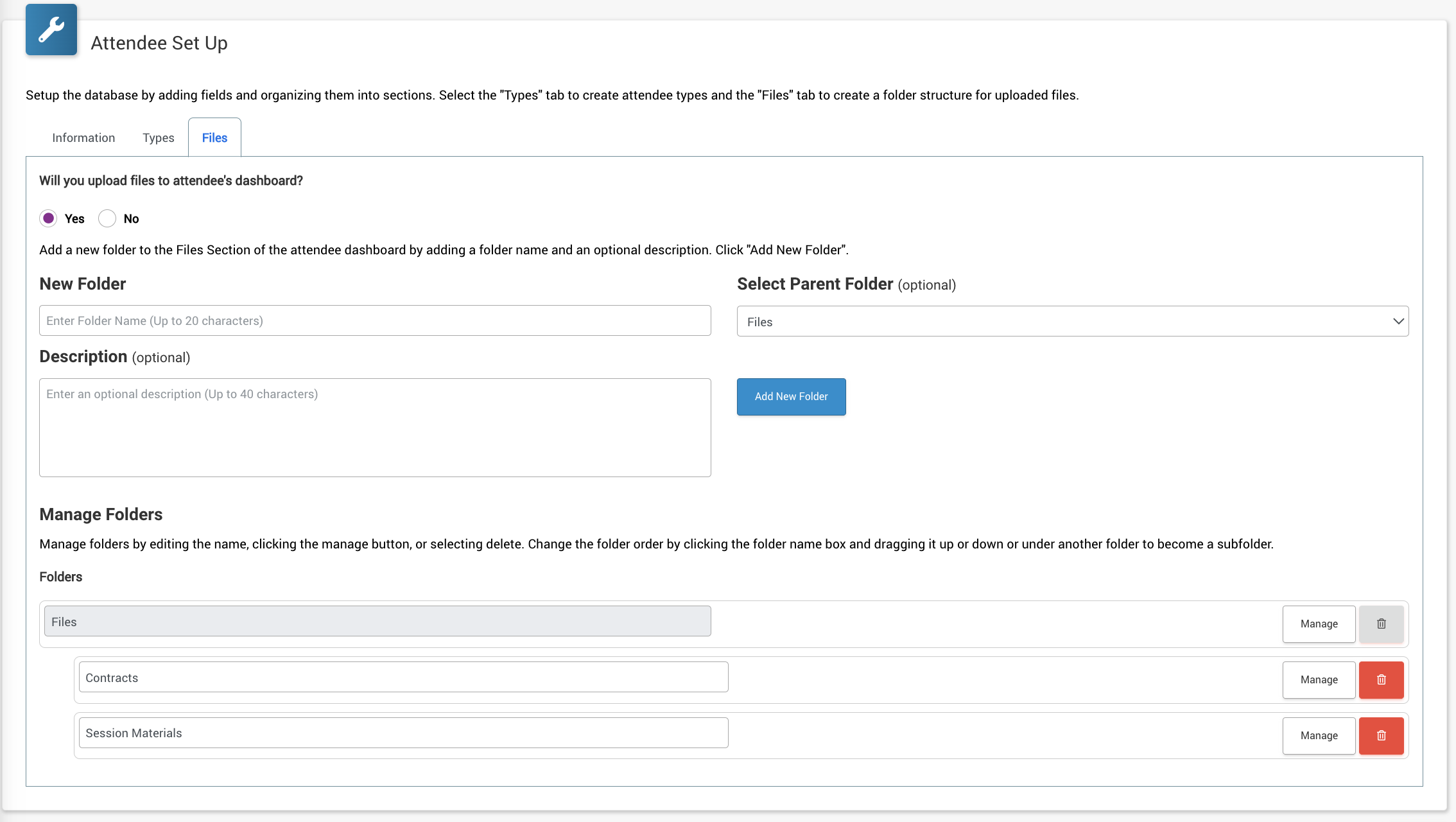
Task: Switch to the Information tab
Action: 83,137
